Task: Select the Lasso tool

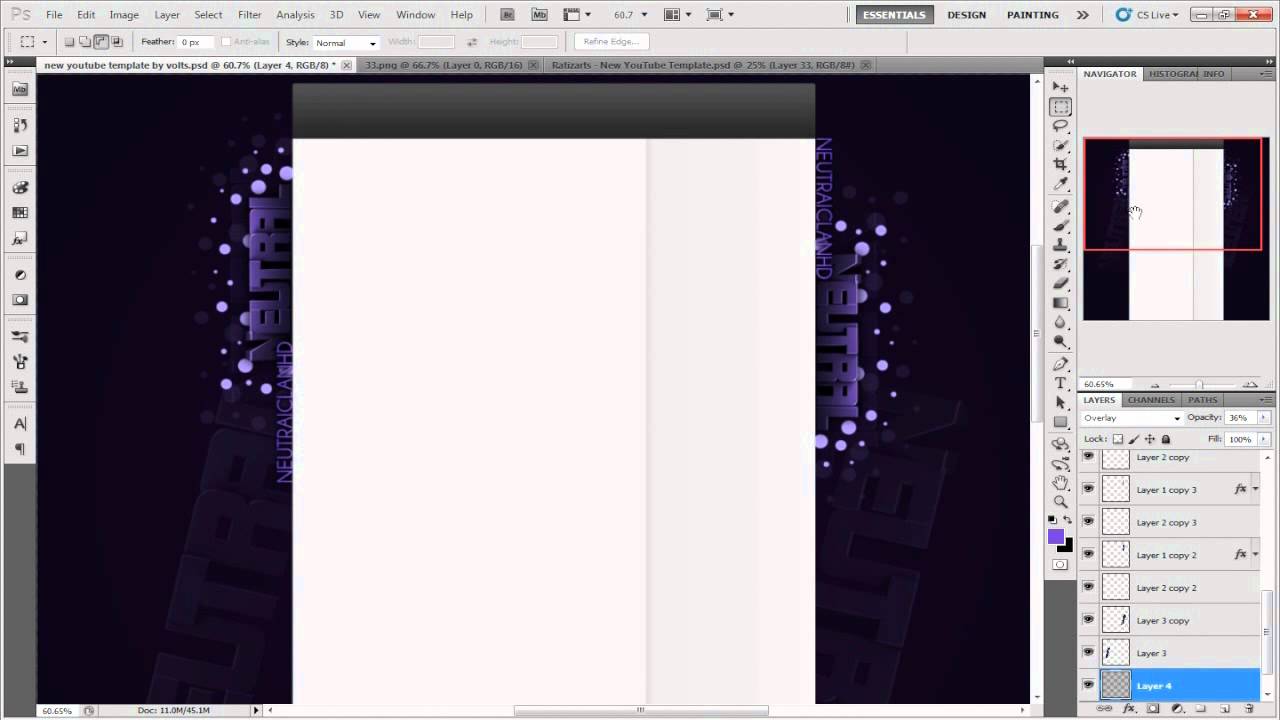Action: [x=1061, y=126]
